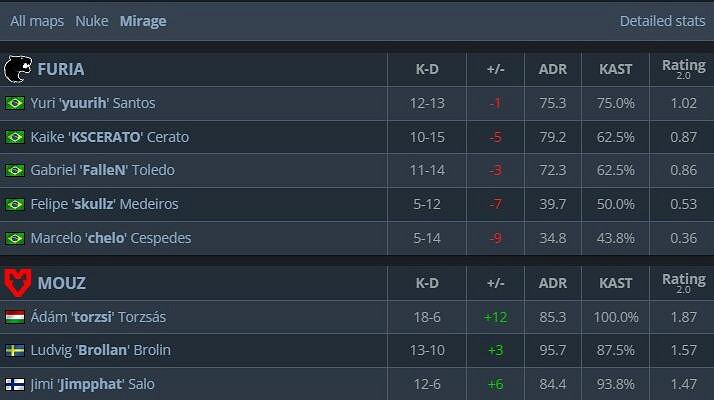The height and width of the screenshot is (400, 714).
Task: Select the Mirage map tab
Action: [143, 21]
